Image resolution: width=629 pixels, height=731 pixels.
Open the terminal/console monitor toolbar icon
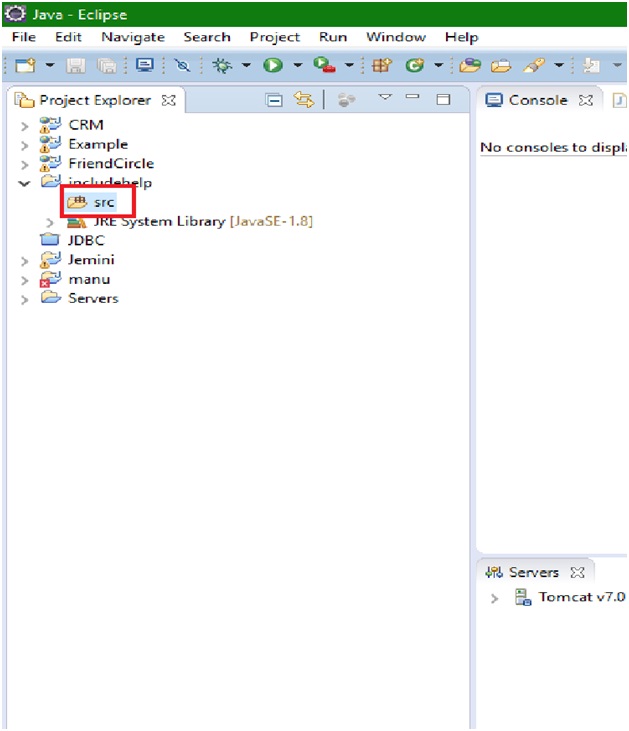[x=145, y=65]
